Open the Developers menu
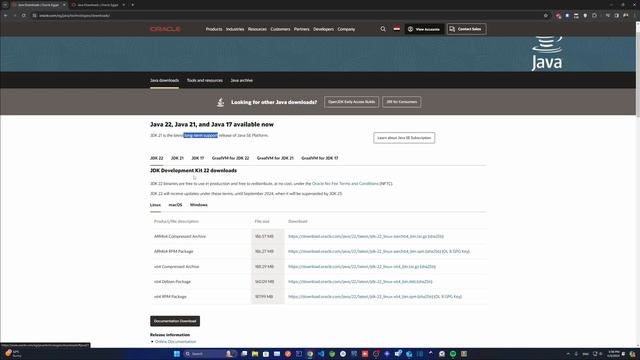Screen dimensions: 640x360 [x=323, y=29]
